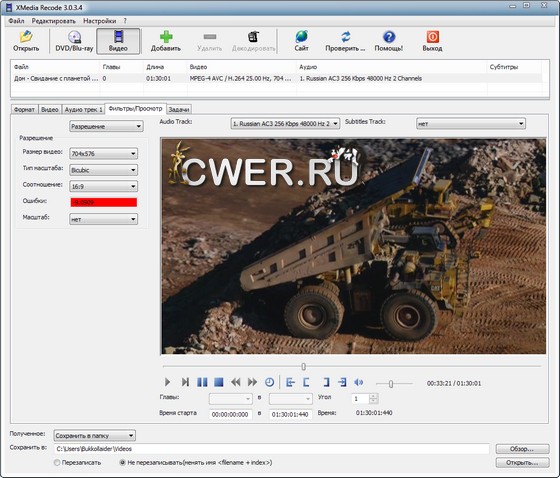Open the Сайт globe icon
The image size is (560, 478).
click(x=301, y=41)
